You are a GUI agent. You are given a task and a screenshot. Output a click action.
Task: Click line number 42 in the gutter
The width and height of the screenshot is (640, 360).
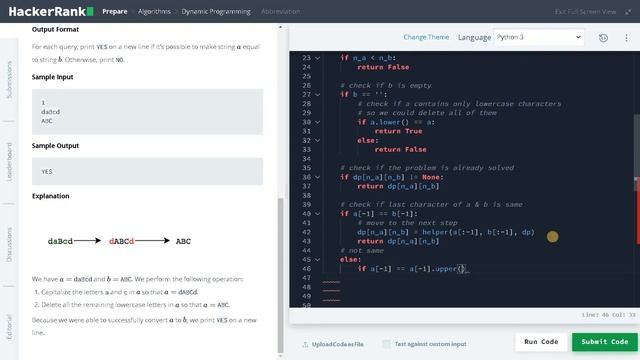point(307,232)
